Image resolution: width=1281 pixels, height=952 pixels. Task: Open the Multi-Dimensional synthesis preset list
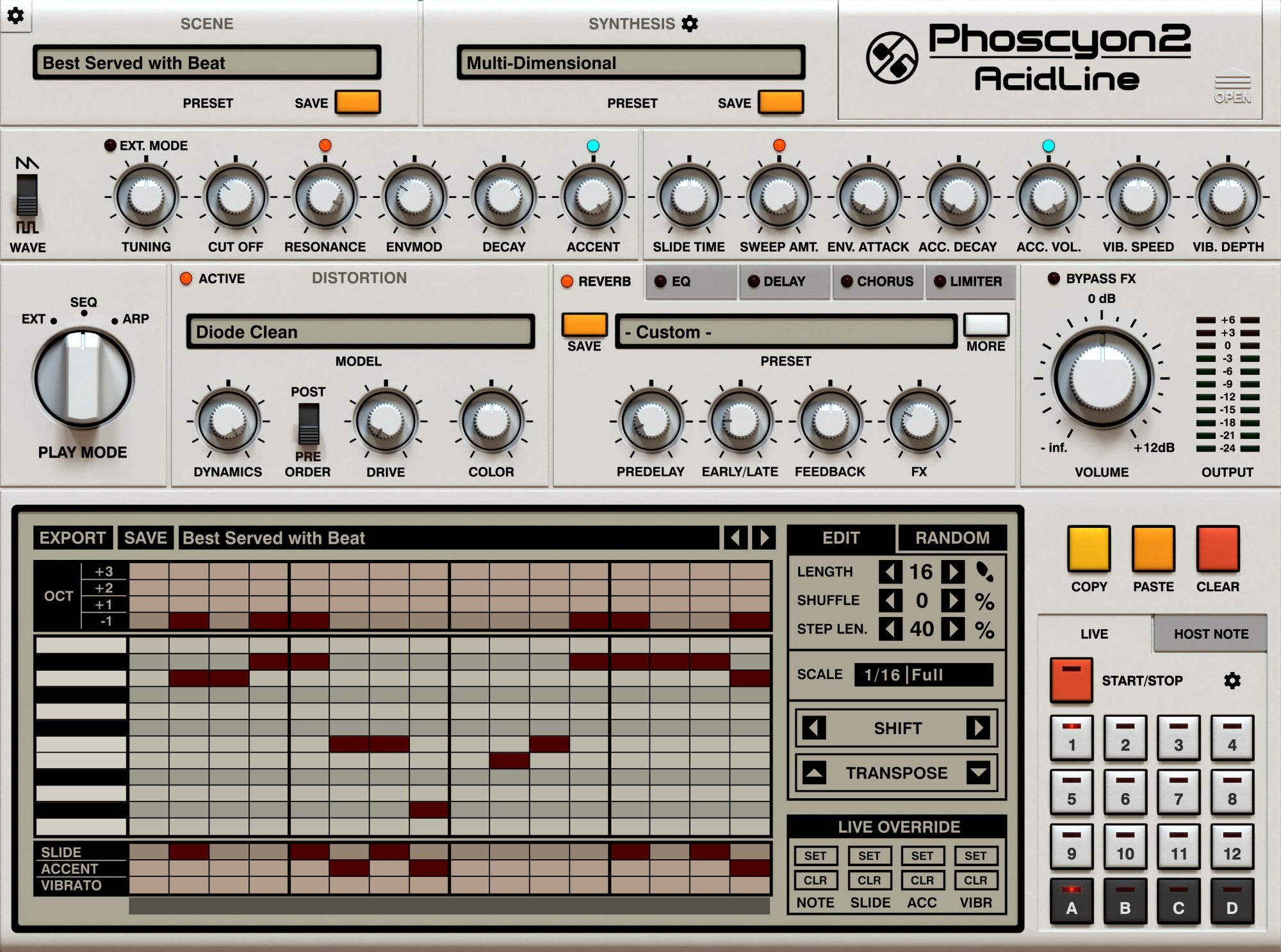pos(631,63)
